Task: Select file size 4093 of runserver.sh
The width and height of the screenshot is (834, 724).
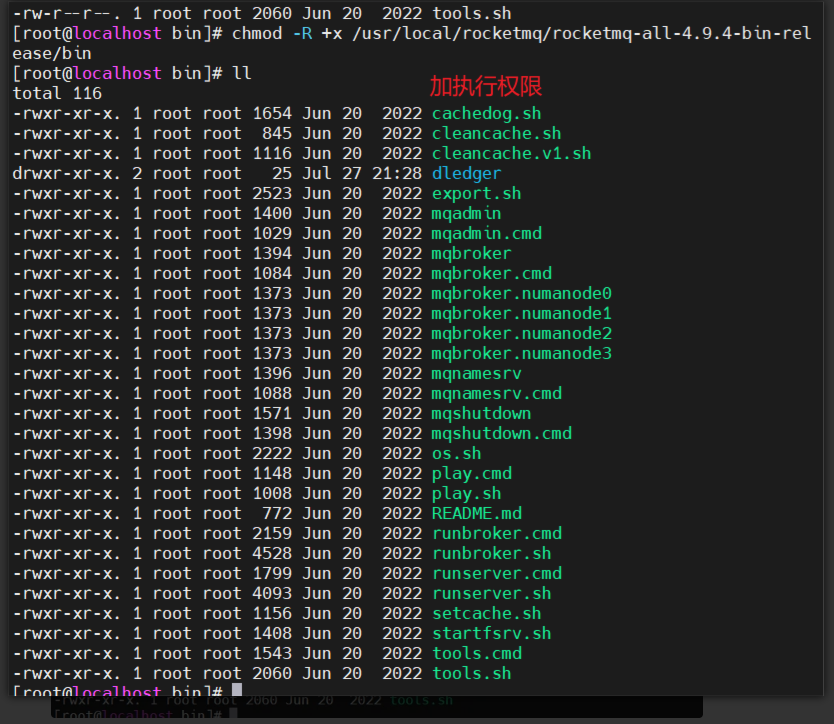Action: click(x=272, y=594)
